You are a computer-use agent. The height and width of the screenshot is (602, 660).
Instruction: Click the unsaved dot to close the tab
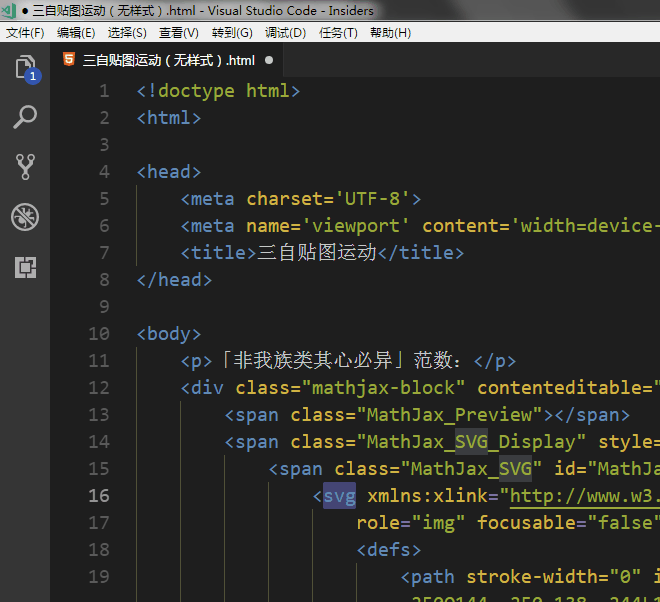pyautogui.click(x=269, y=60)
